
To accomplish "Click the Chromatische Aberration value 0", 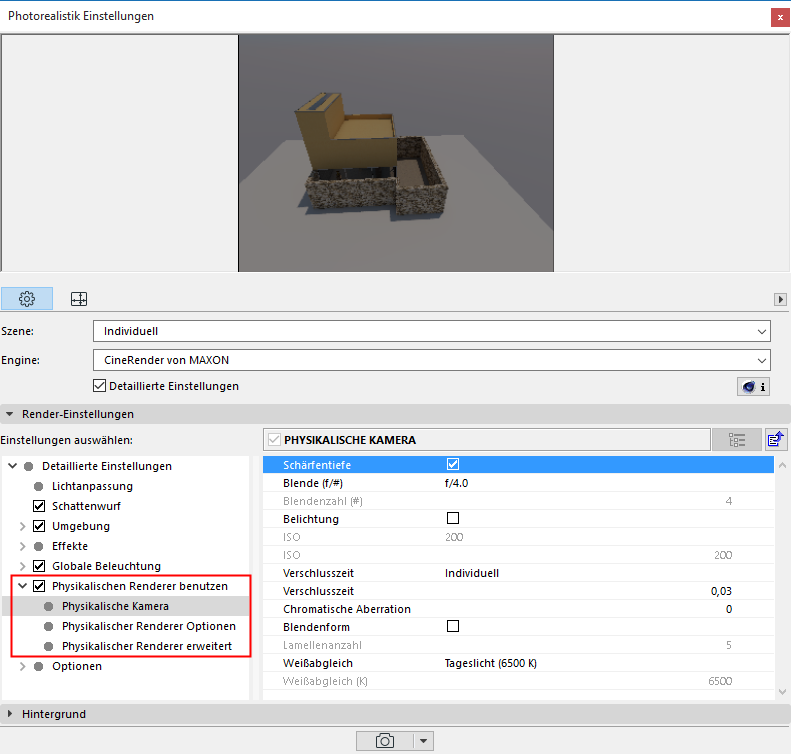I will (x=728, y=609).
